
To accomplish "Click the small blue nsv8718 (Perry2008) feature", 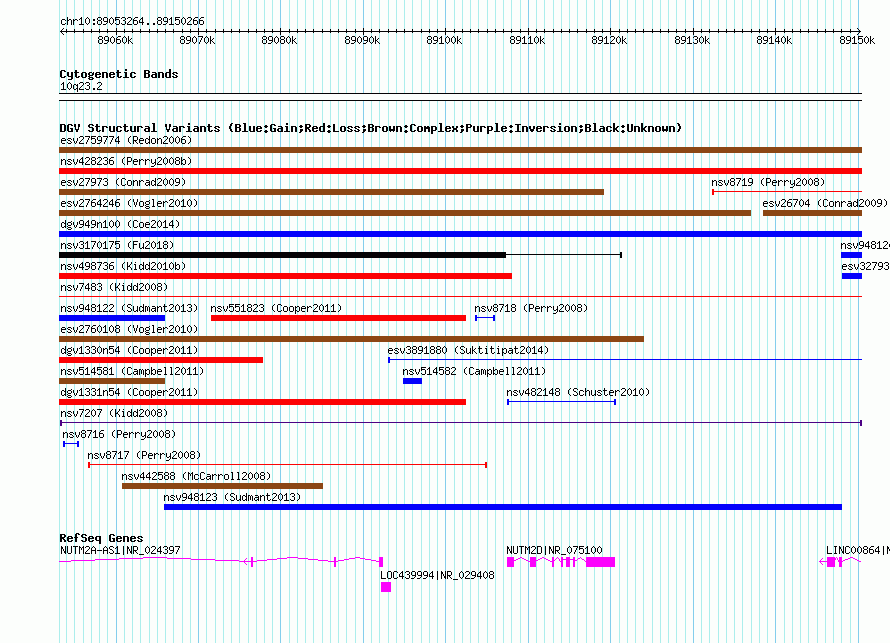I will coord(485,318).
